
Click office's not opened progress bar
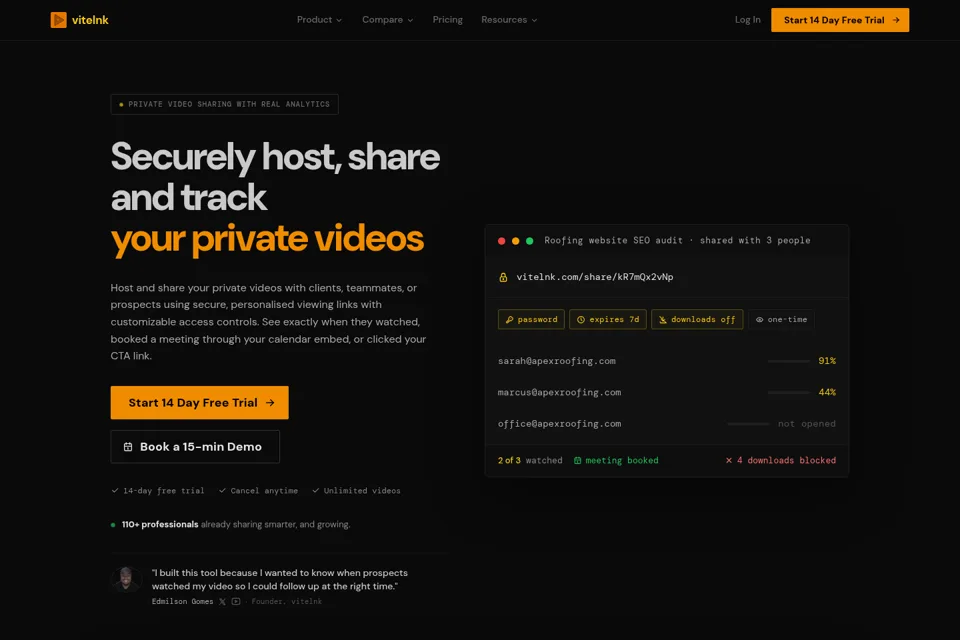click(748, 424)
